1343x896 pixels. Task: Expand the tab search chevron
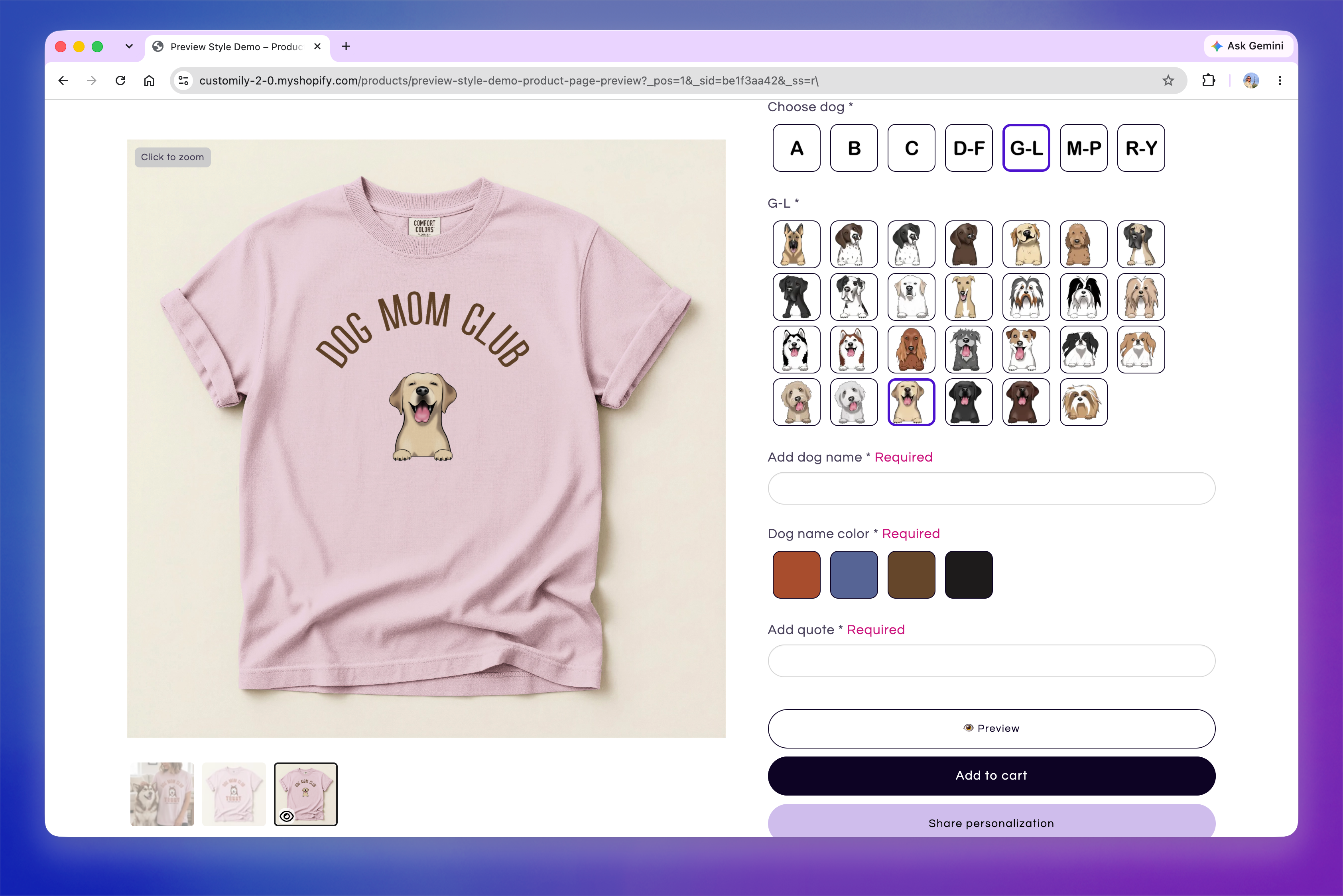[x=129, y=46]
